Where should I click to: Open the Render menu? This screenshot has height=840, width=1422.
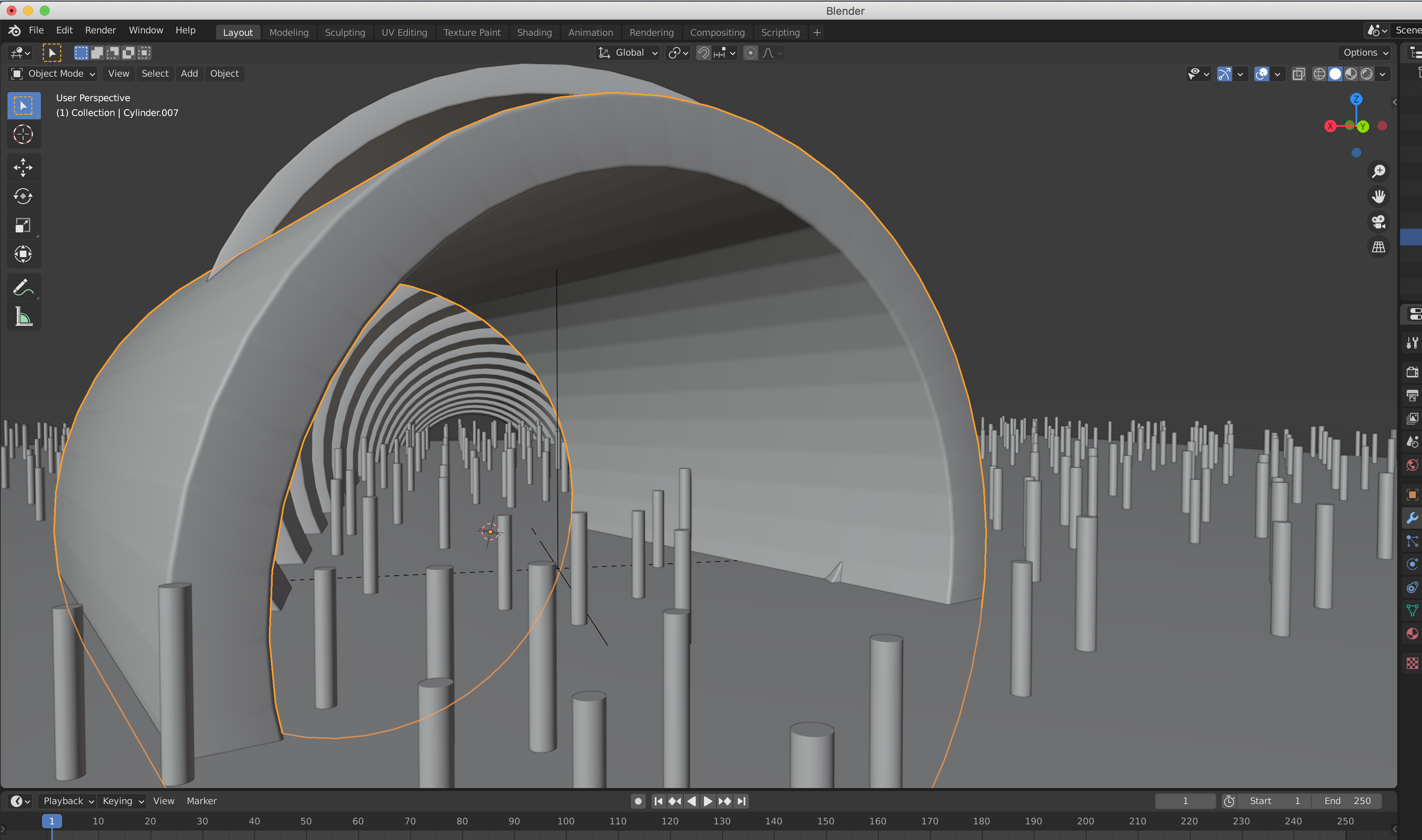pos(100,30)
